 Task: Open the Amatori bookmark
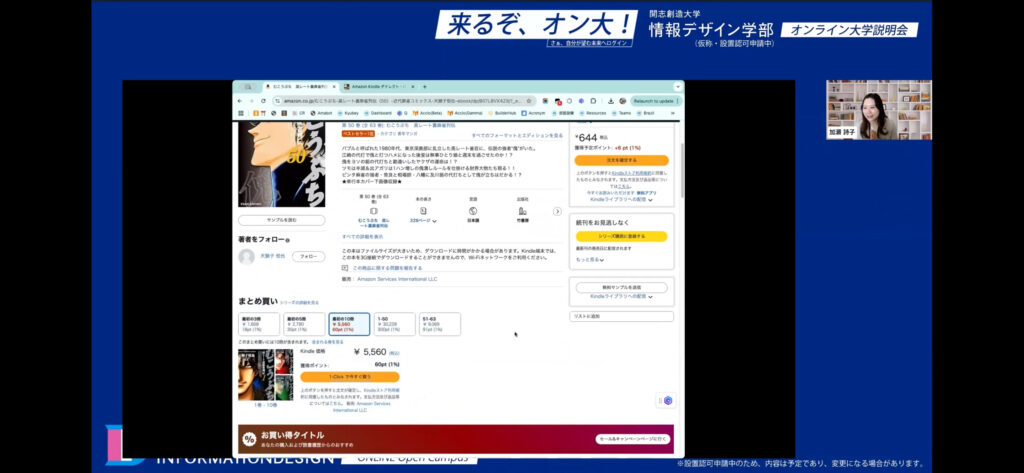tap(321, 113)
